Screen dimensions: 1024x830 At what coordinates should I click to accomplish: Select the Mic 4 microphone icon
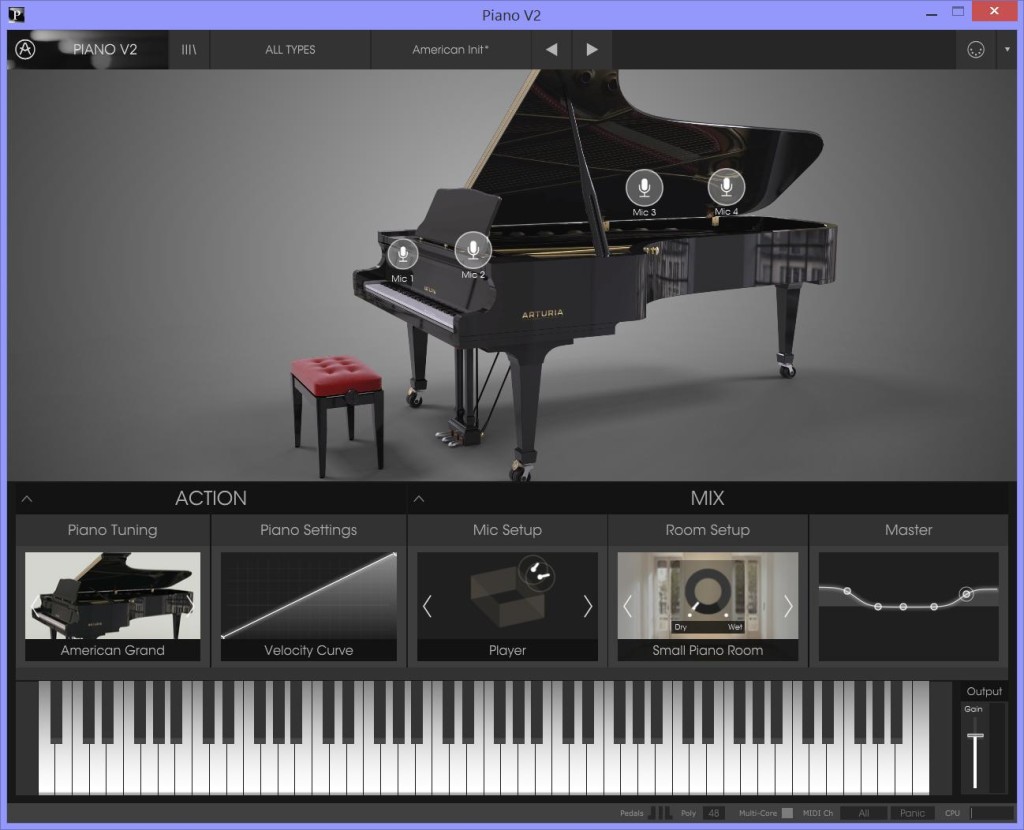tap(726, 186)
